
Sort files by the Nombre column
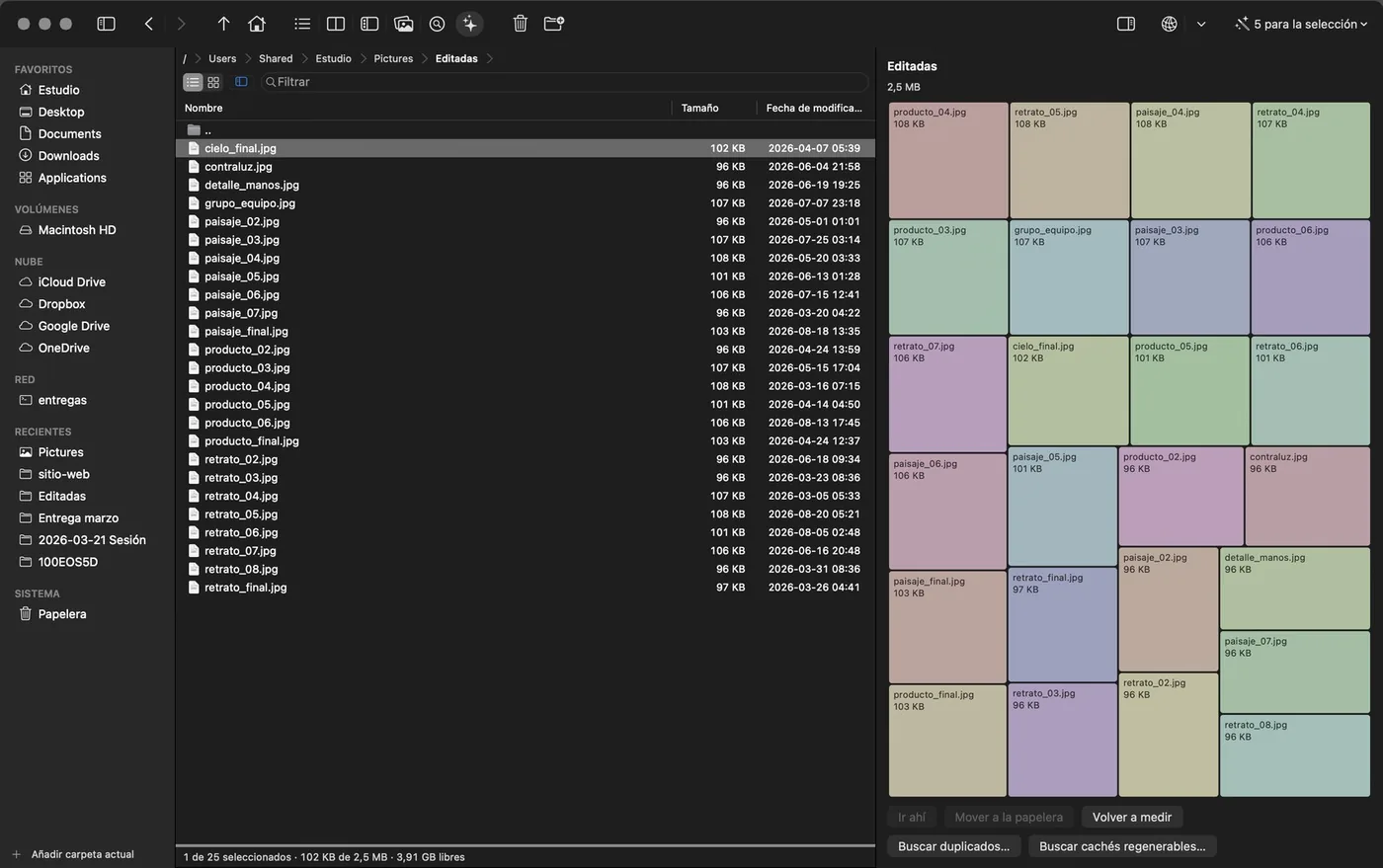203,108
